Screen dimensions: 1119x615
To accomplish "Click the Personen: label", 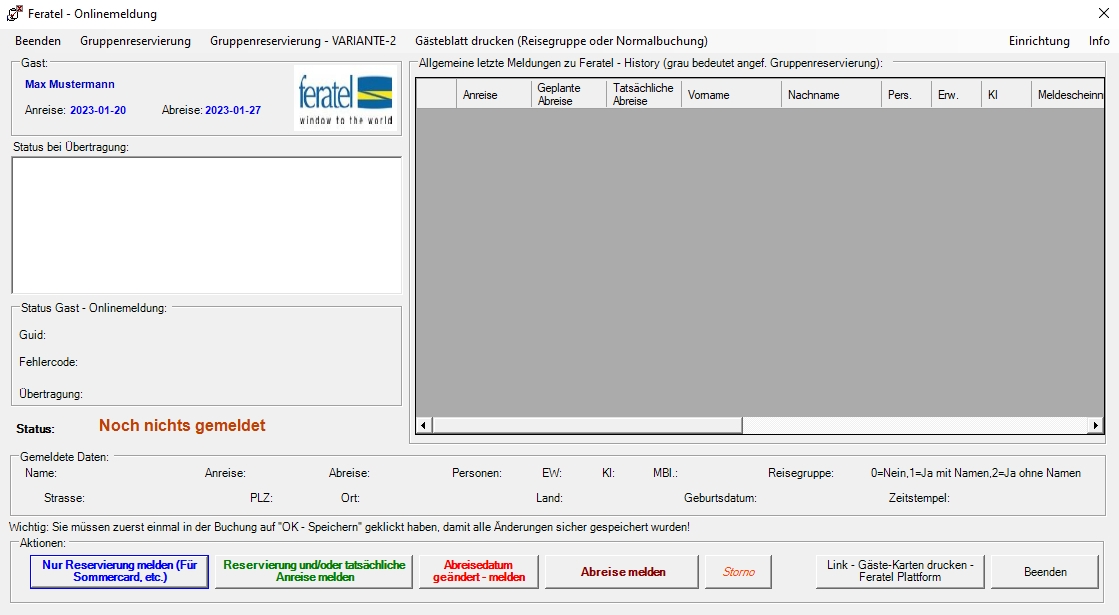I will pos(477,473).
